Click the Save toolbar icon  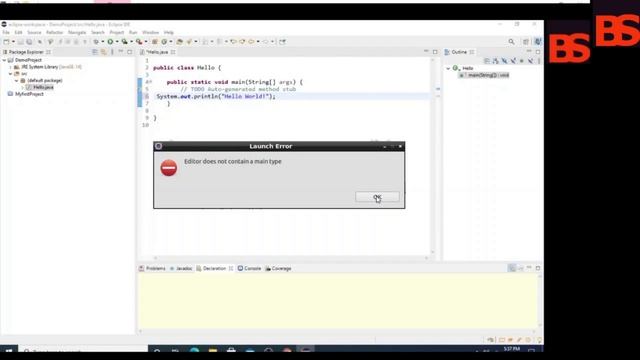[20, 42]
